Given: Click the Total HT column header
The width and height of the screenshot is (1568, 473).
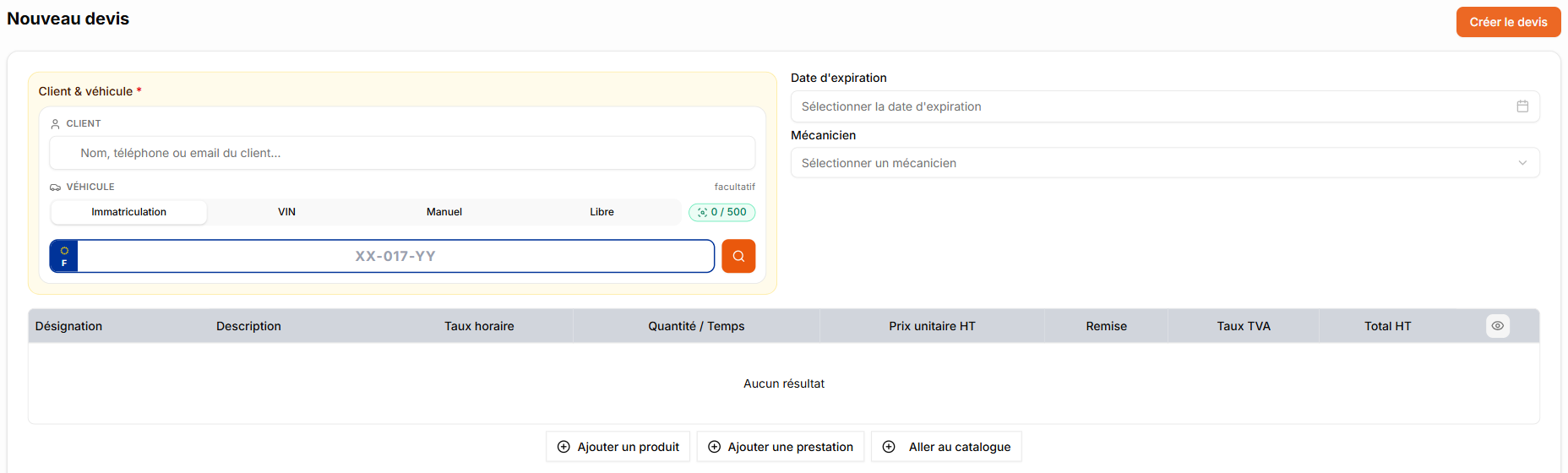Looking at the screenshot, I should click(x=1387, y=326).
